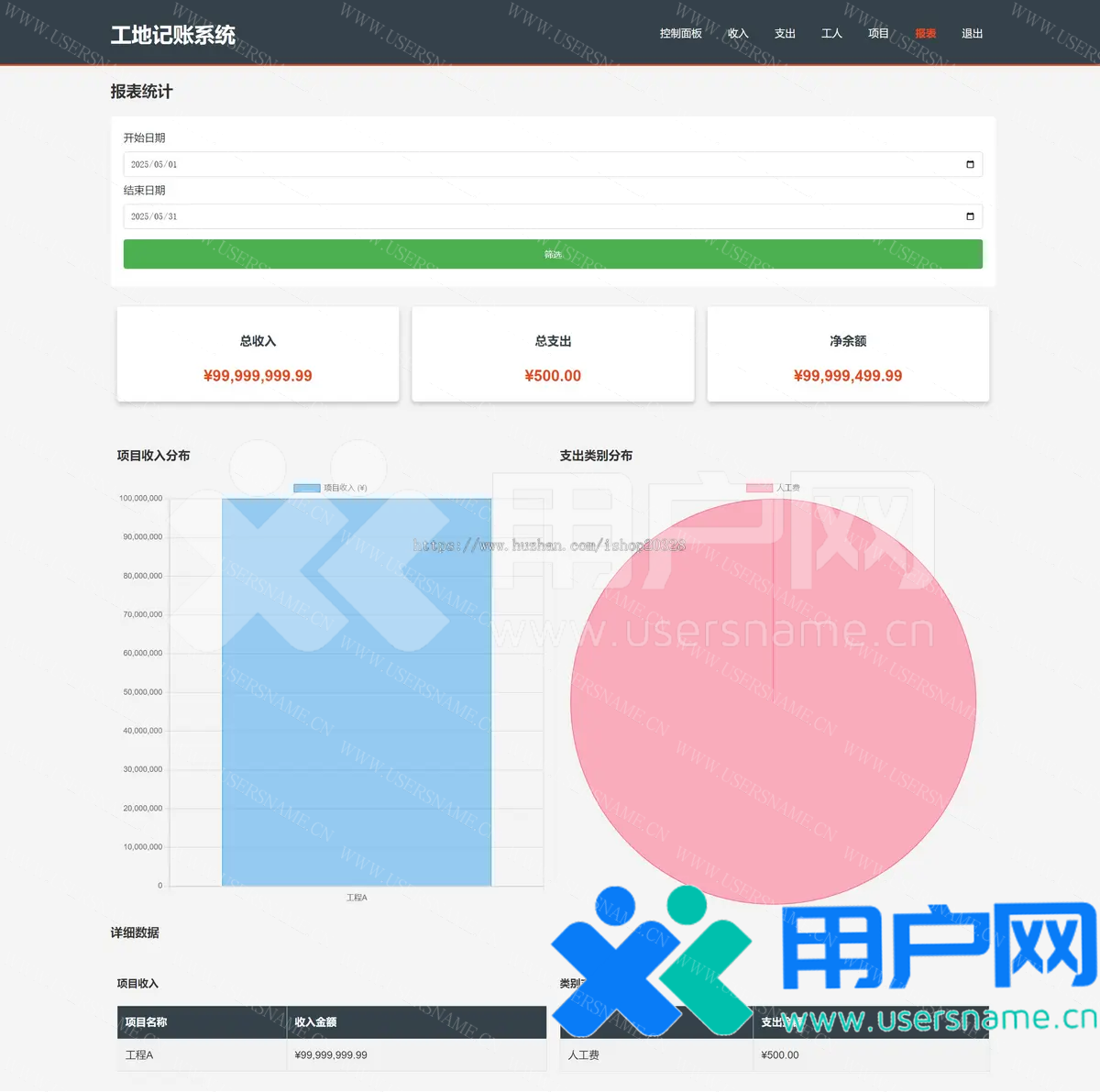The image size is (1100, 1092).
Task: Open 控制面板 in the top navigation
Action: [680, 34]
